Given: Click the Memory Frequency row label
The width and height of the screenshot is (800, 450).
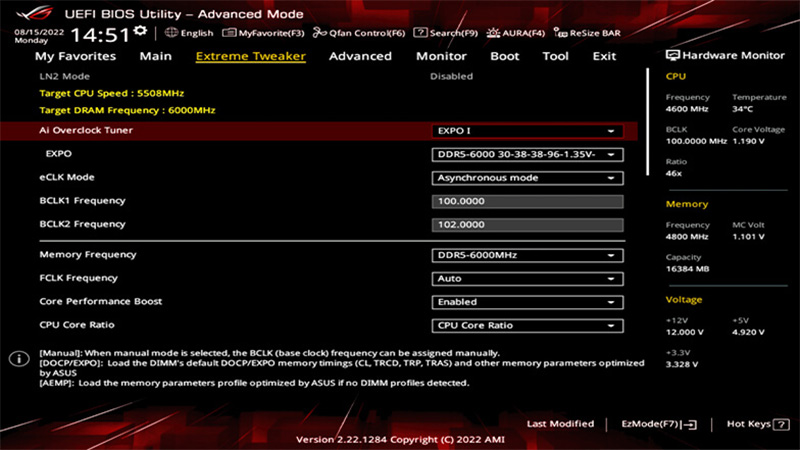Looking at the screenshot, I should 88,255.
